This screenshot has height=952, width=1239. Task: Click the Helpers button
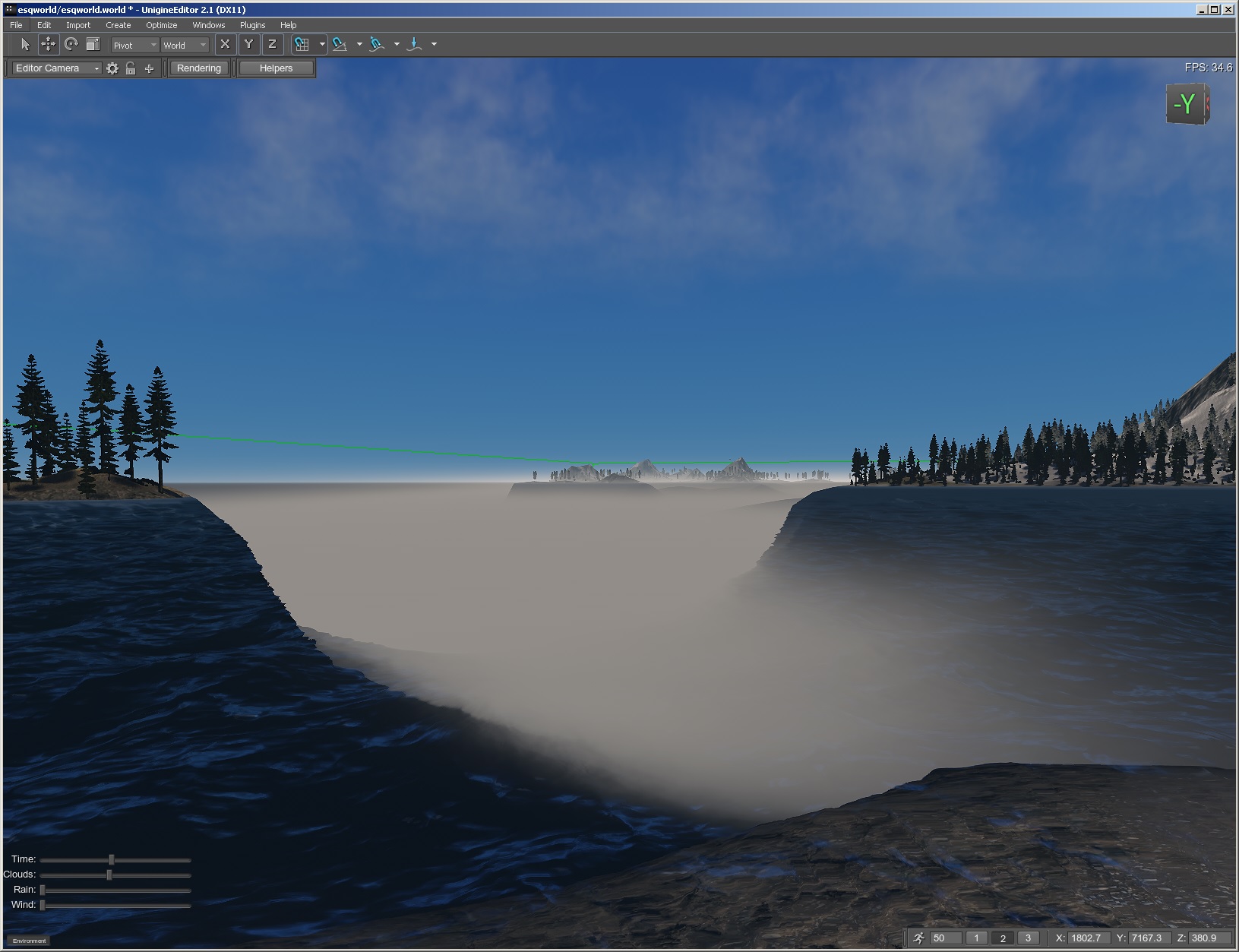coord(276,68)
